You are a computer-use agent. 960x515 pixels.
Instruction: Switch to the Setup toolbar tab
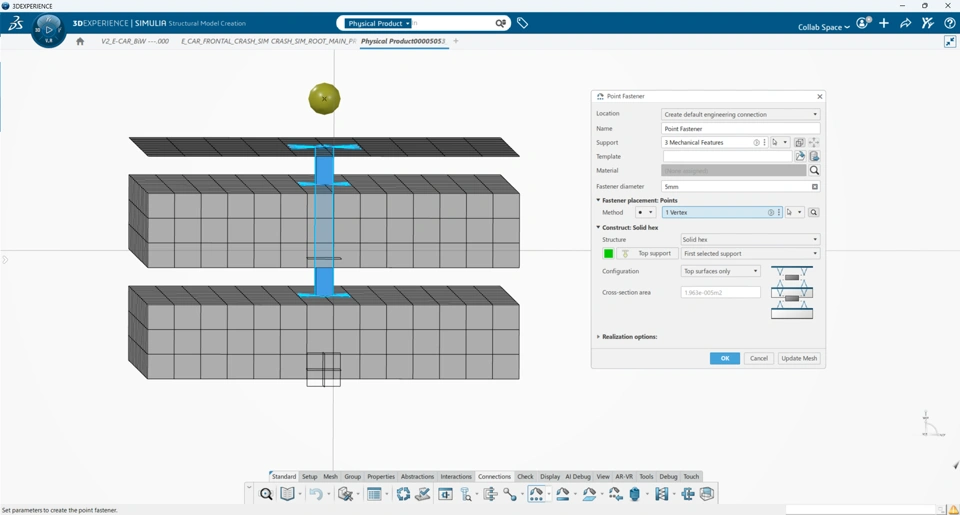tap(310, 476)
